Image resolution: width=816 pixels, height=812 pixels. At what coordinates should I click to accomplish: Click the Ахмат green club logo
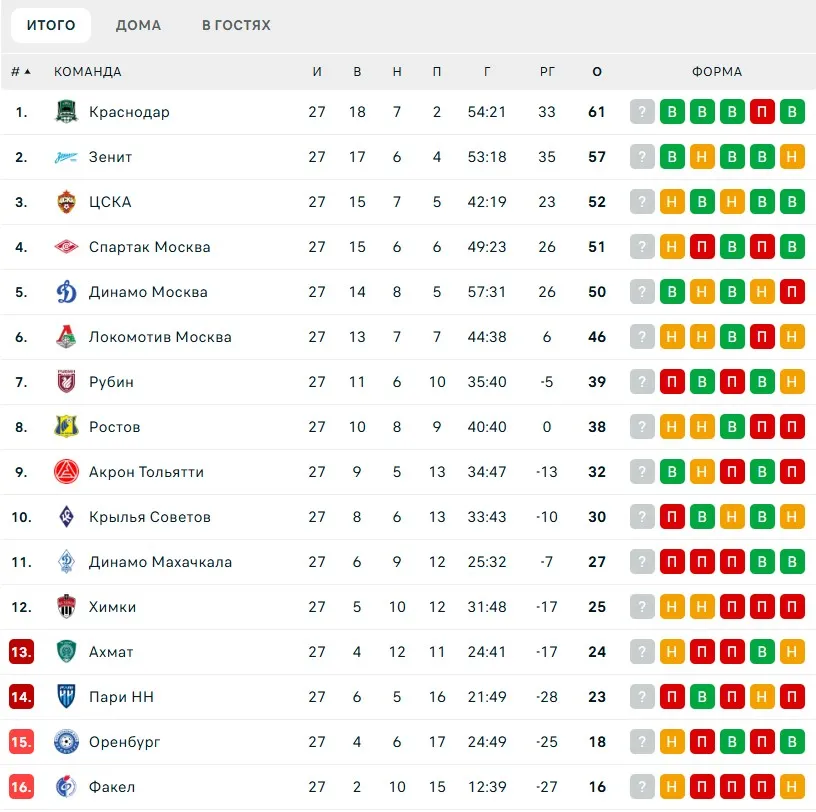[x=66, y=652]
